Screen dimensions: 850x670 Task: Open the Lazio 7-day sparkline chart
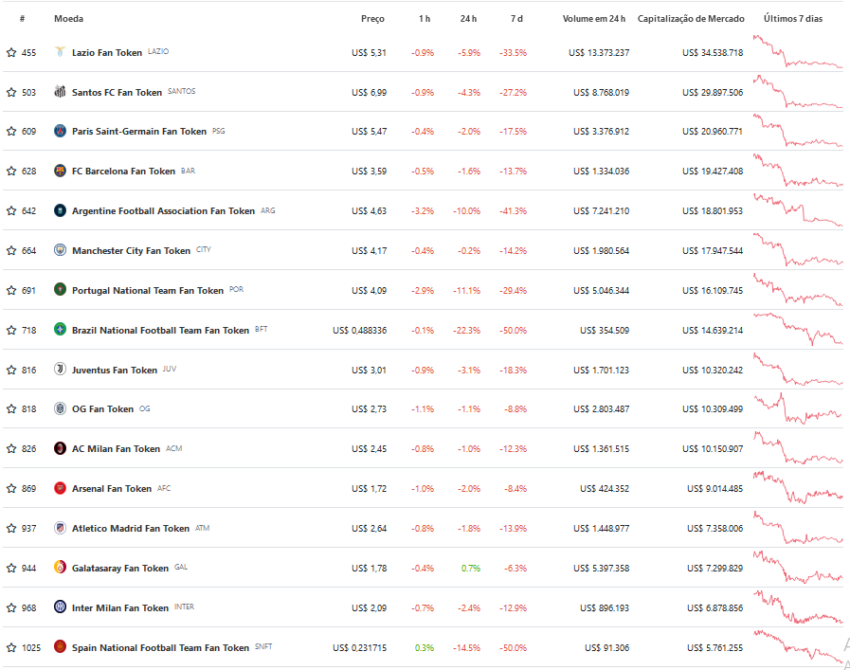click(x=797, y=51)
